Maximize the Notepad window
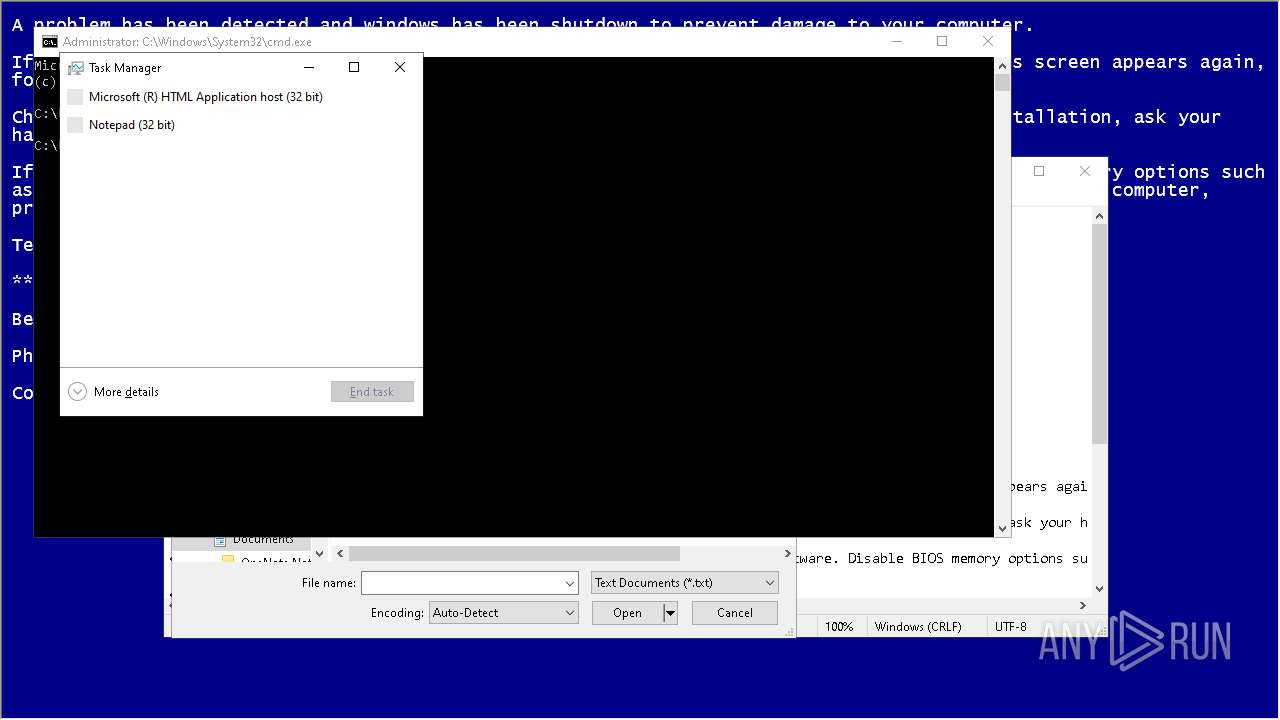The height and width of the screenshot is (720, 1280). click(1039, 171)
